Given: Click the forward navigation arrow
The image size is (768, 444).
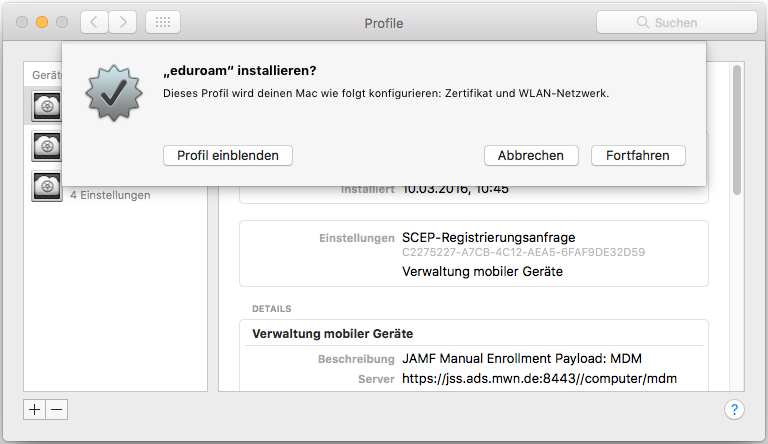Looking at the screenshot, I should pos(123,22).
